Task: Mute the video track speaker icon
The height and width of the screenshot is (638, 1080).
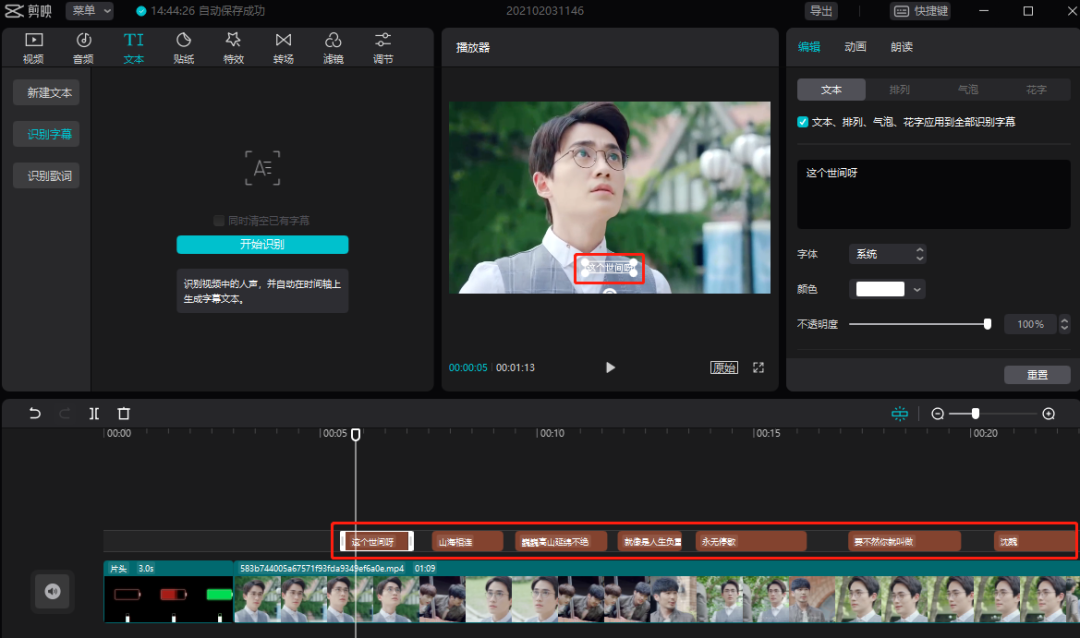Action: tap(52, 591)
